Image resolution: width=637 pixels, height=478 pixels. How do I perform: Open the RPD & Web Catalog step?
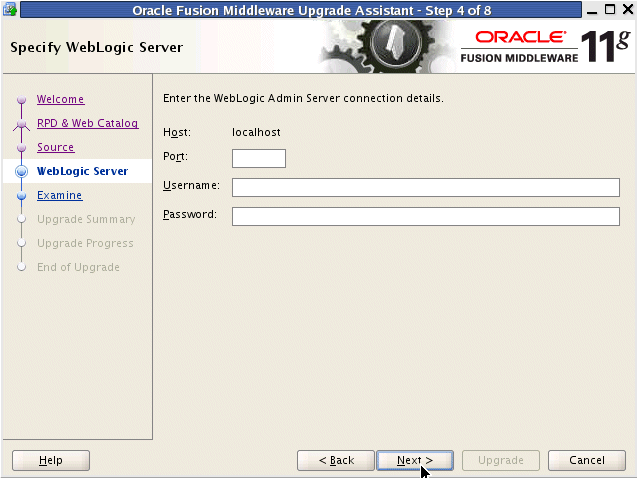click(x=88, y=123)
